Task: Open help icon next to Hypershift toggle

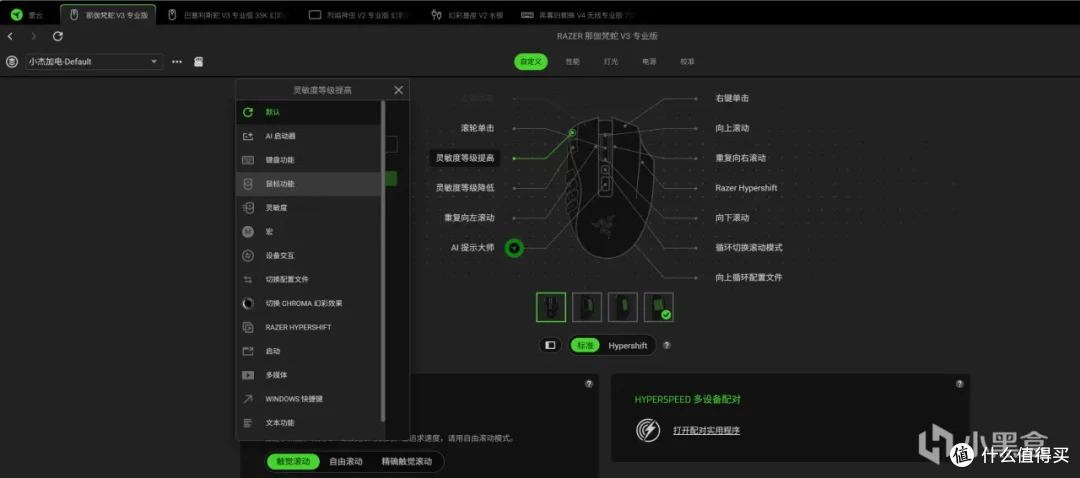Action: click(x=667, y=346)
